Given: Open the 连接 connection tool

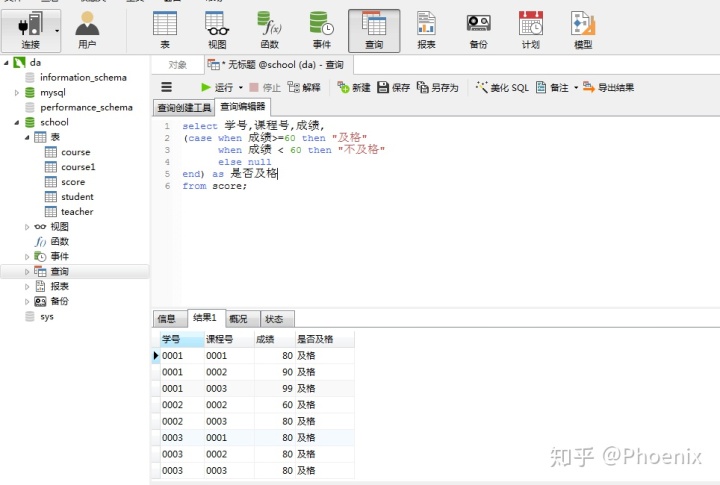Looking at the screenshot, I should (x=30, y=30).
